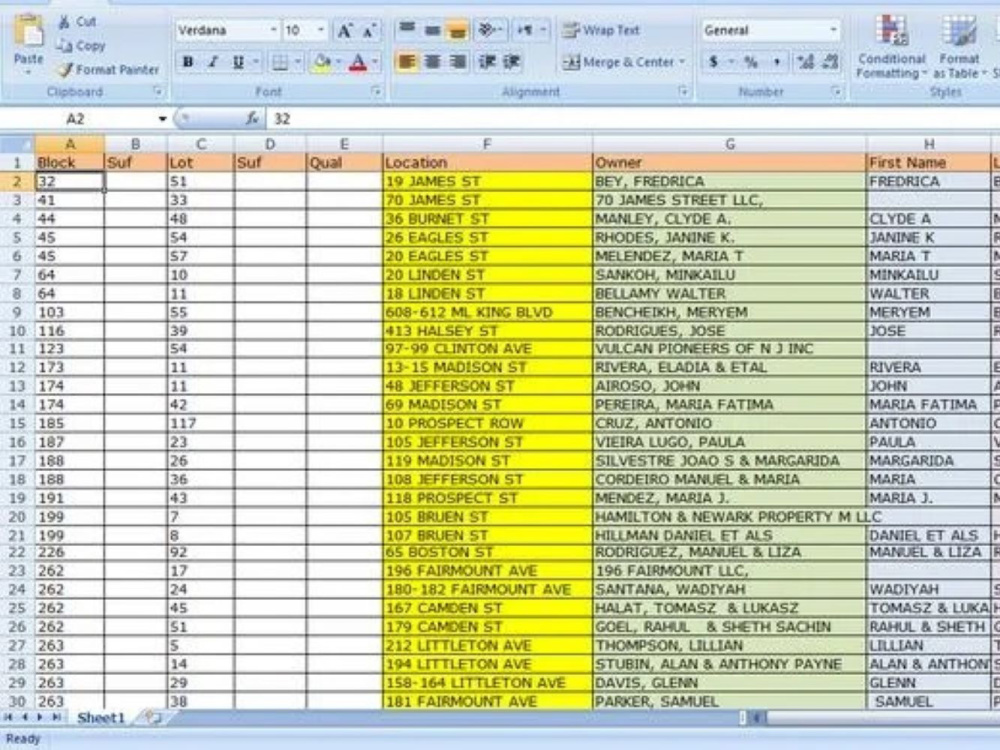1000x750 pixels.
Task: Click the Paste clipboard icon
Action: (29, 32)
